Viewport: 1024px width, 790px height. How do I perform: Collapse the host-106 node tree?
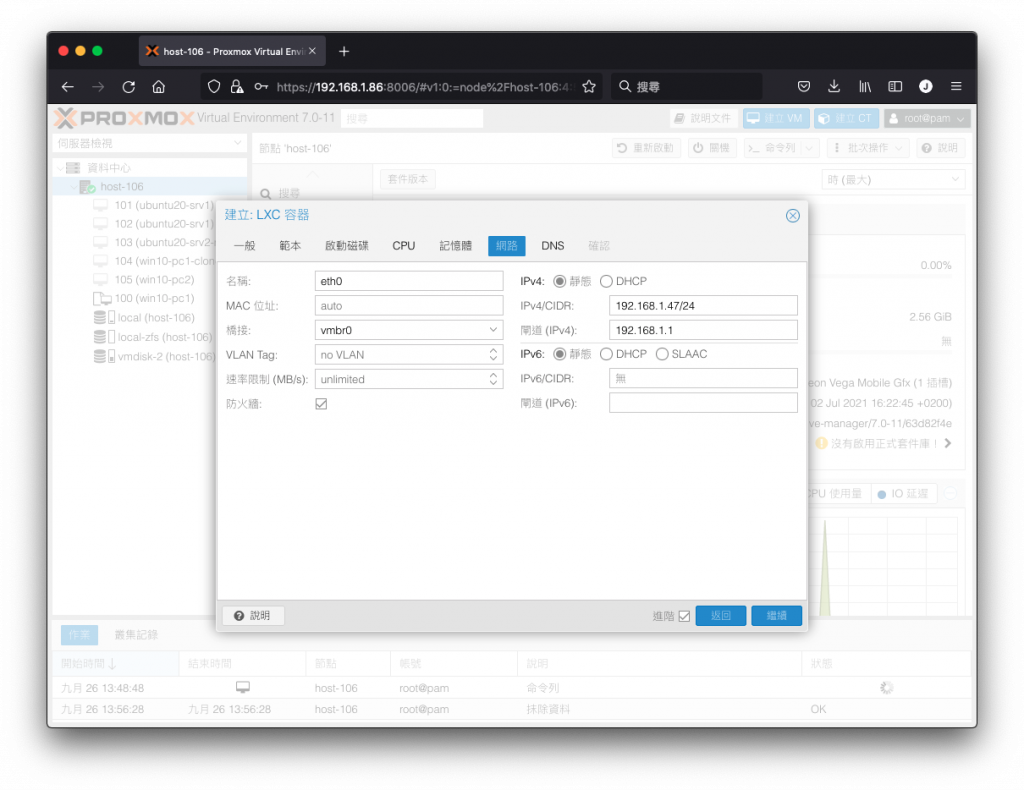[72, 187]
